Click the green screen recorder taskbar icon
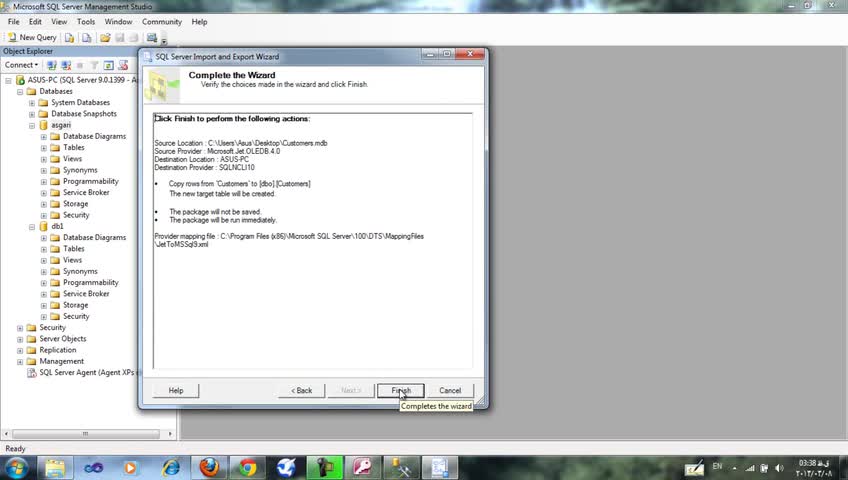The width and height of the screenshot is (848, 480). (x=324, y=468)
